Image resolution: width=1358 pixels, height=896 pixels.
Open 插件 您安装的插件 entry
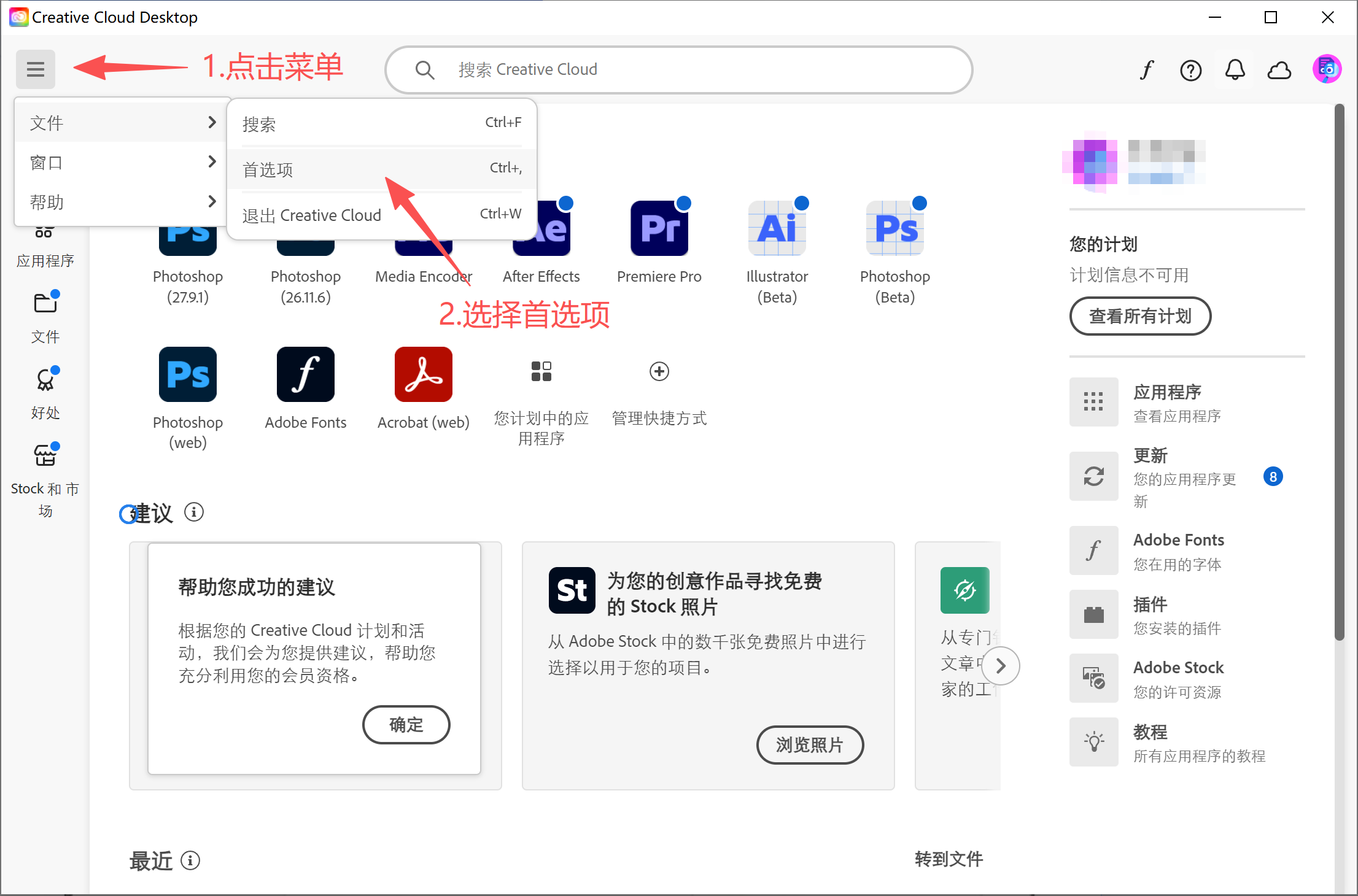[x=1187, y=615]
